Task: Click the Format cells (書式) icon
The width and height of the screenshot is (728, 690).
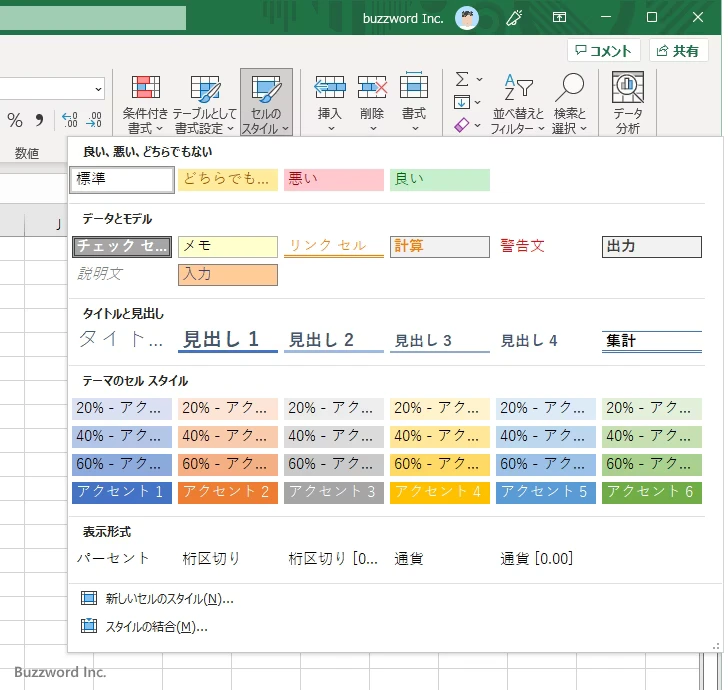Action: tap(414, 86)
